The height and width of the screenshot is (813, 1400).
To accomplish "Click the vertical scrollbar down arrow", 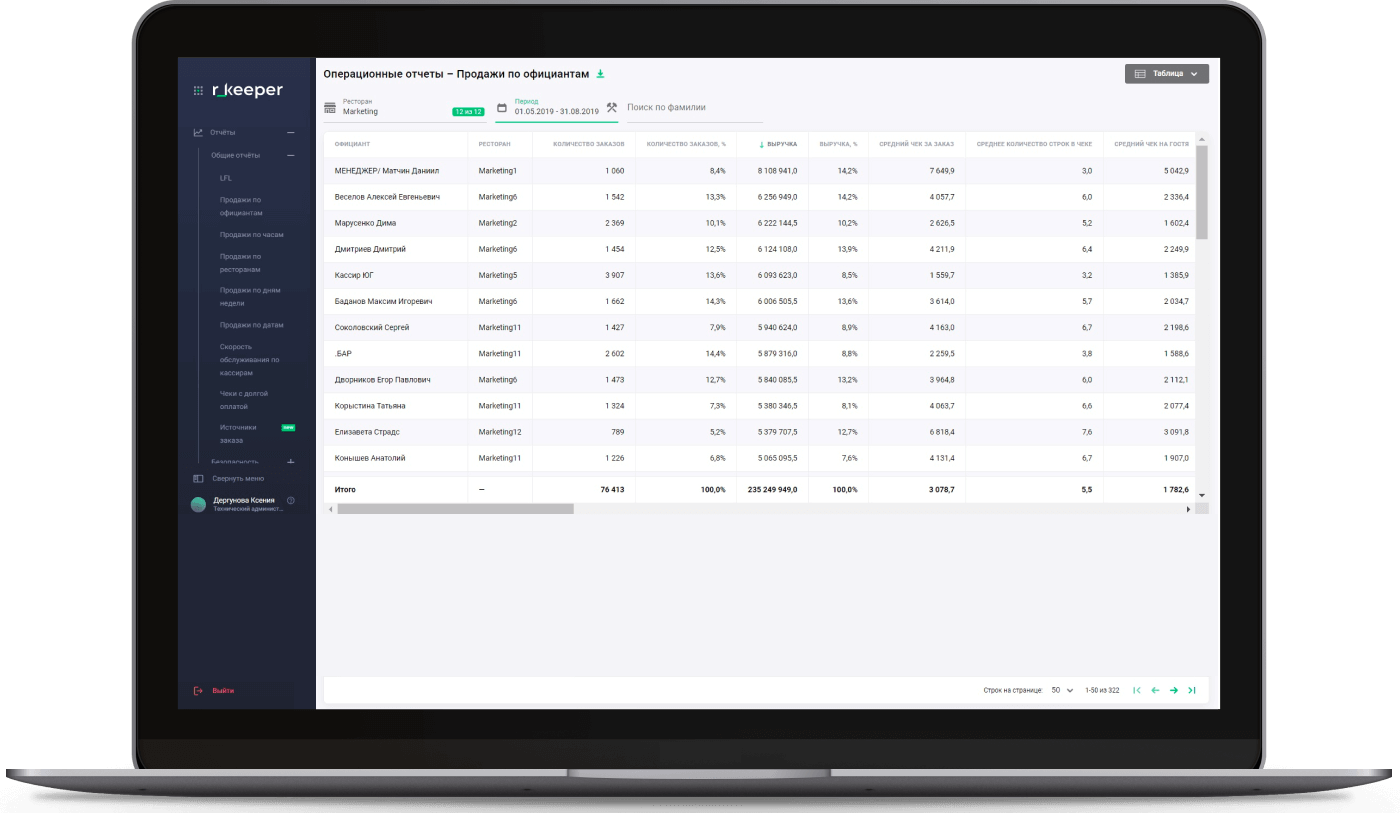I will coord(1202,495).
